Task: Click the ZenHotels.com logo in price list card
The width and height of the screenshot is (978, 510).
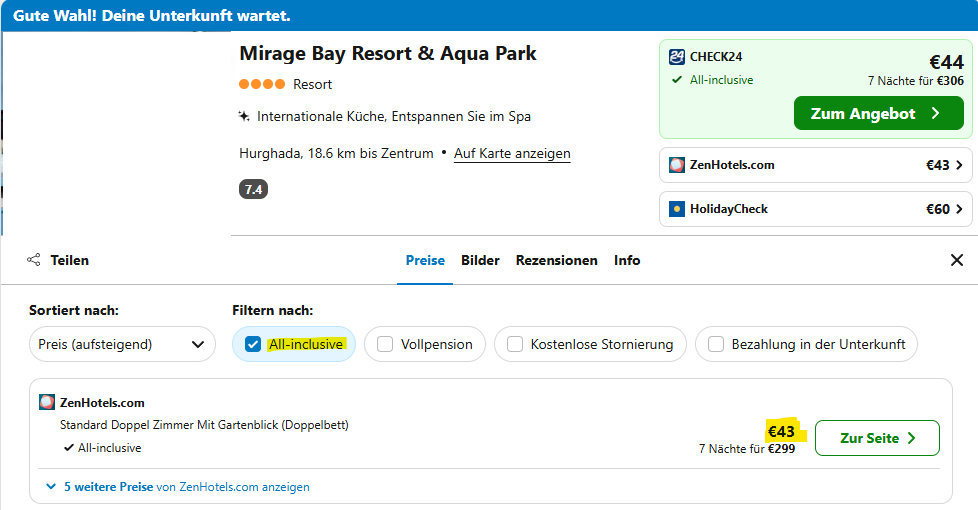Action: [x=47, y=402]
